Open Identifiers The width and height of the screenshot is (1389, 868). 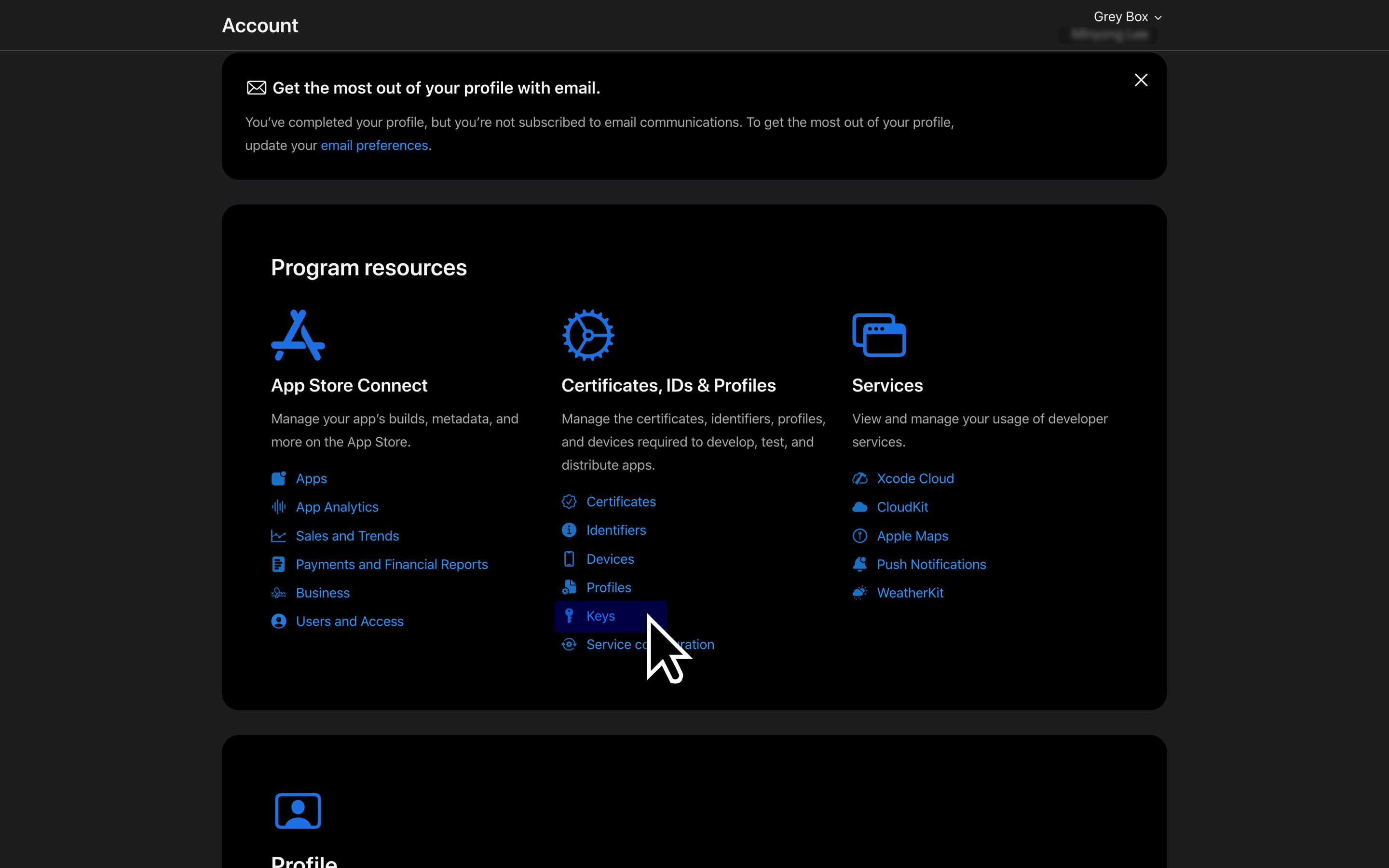tap(615, 530)
